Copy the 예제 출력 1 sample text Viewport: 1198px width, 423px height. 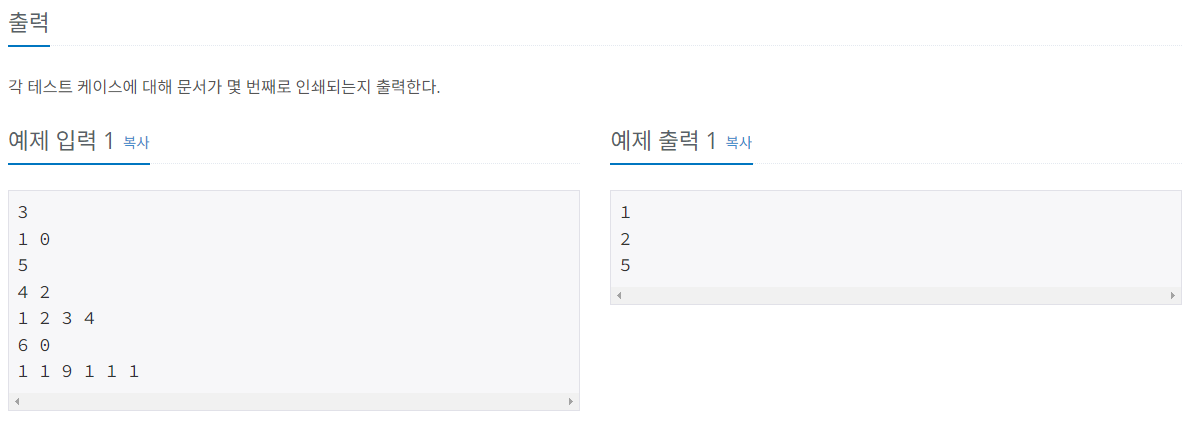(x=739, y=142)
